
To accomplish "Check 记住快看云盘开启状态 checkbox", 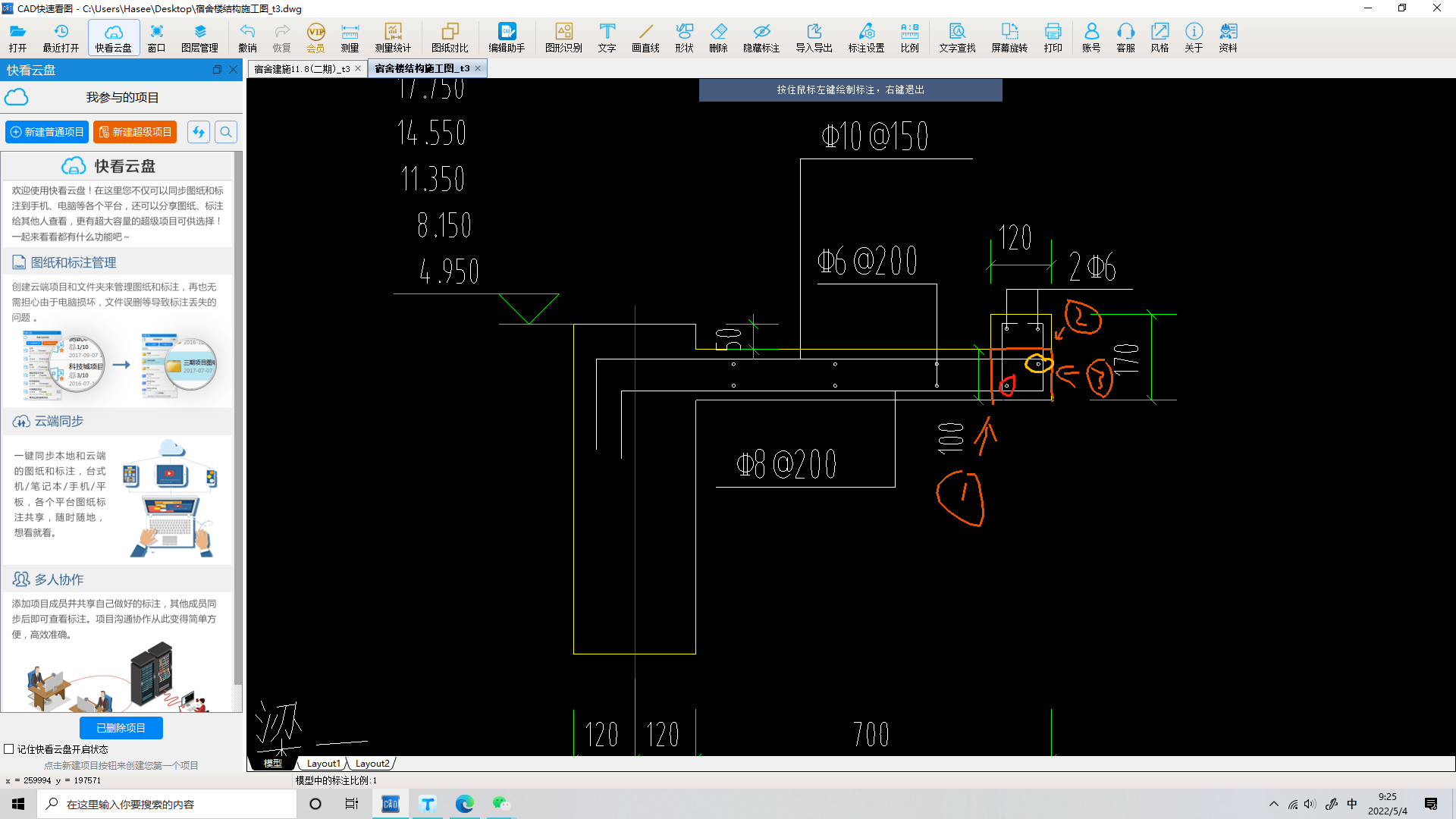I will pyautogui.click(x=9, y=749).
